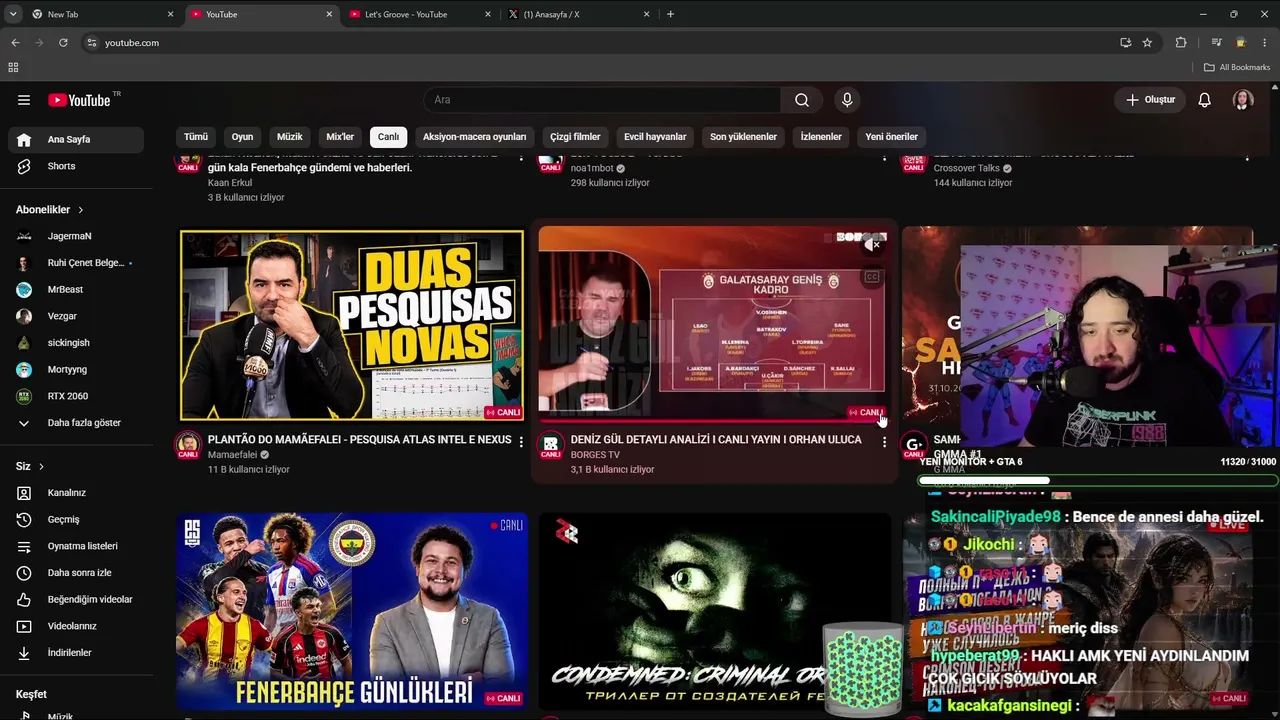Select the Evcil hayvanlar filter chip
This screenshot has width=1280, height=720.
click(x=655, y=137)
